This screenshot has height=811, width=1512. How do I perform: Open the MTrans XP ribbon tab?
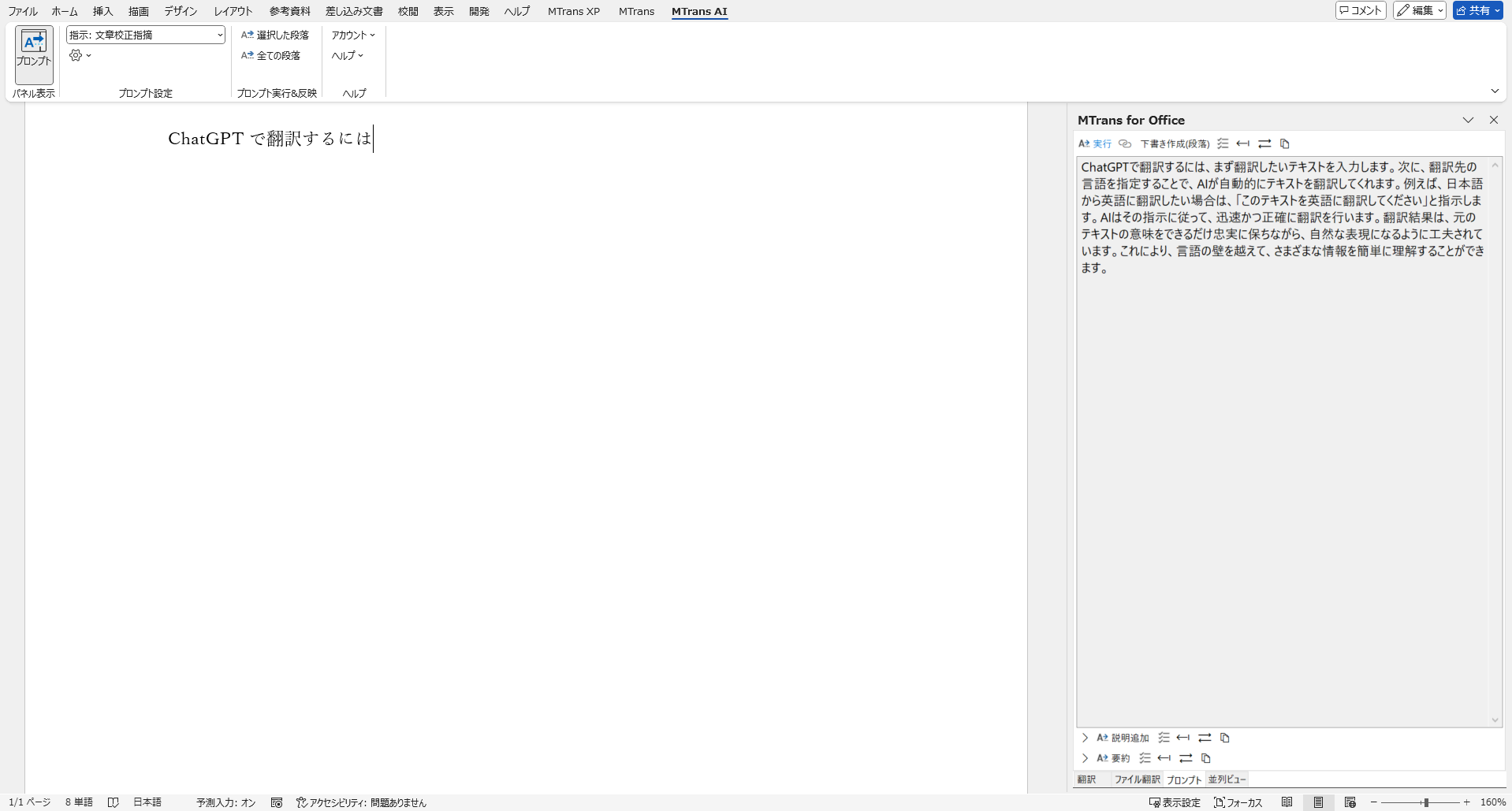click(574, 11)
